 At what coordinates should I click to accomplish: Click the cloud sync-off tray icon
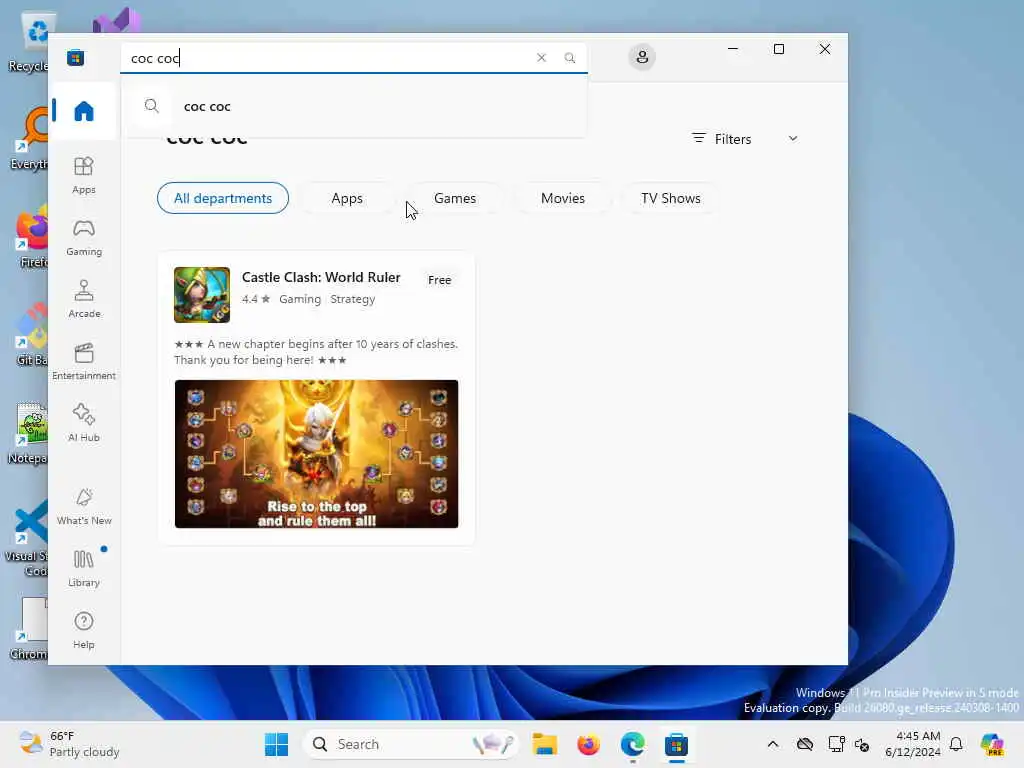[805, 744]
